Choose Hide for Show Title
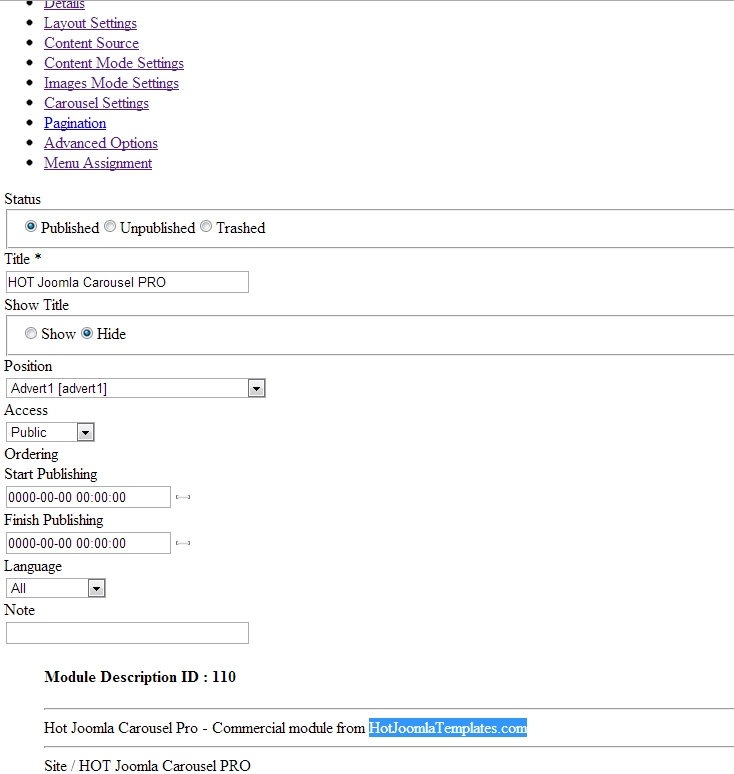 tap(87, 333)
